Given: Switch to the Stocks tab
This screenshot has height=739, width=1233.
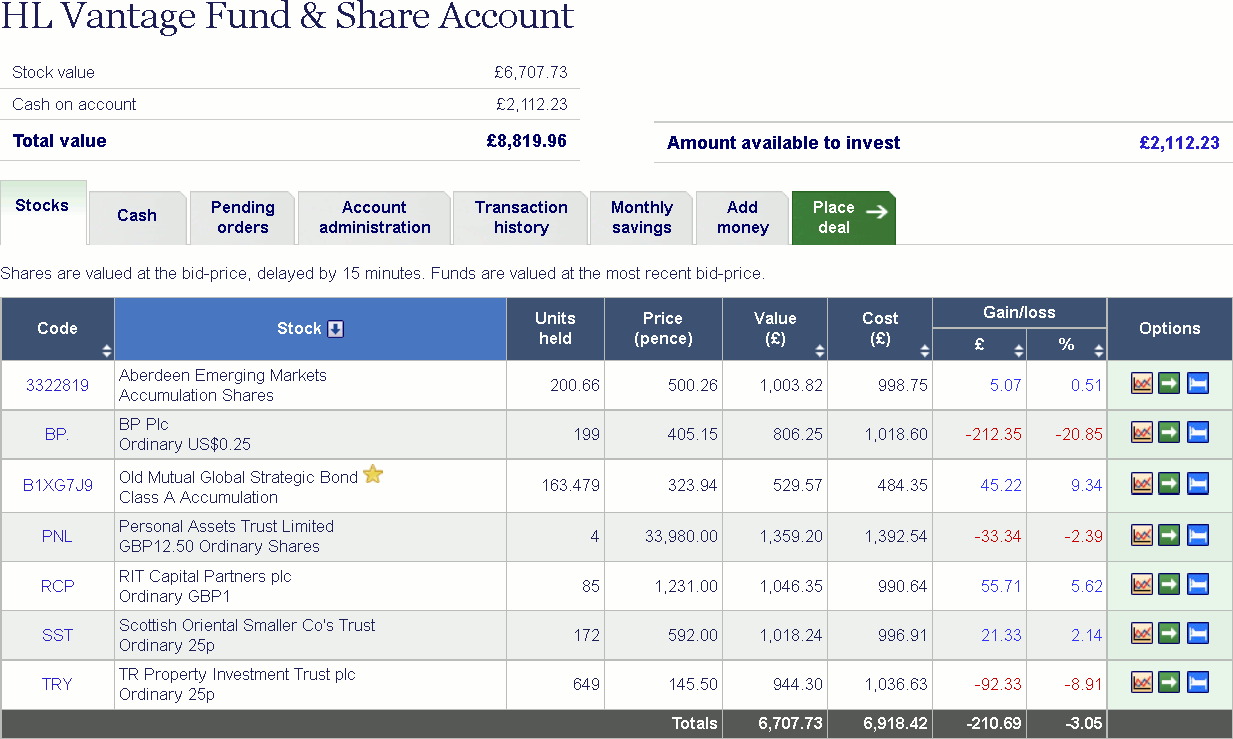Looking at the screenshot, I should (43, 211).
